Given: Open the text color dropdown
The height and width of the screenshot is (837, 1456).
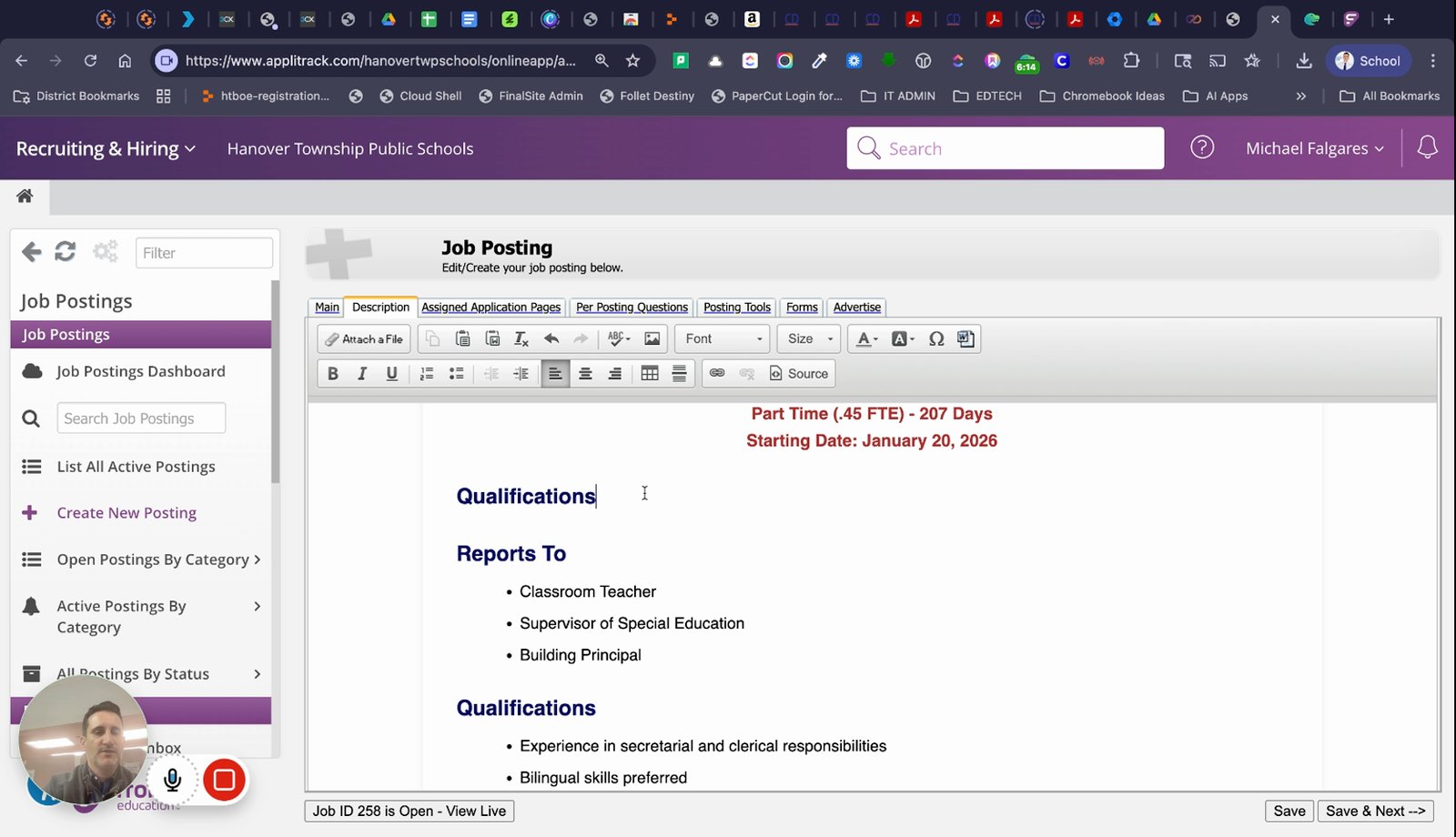Looking at the screenshot, I should click(x=867, y=338).
